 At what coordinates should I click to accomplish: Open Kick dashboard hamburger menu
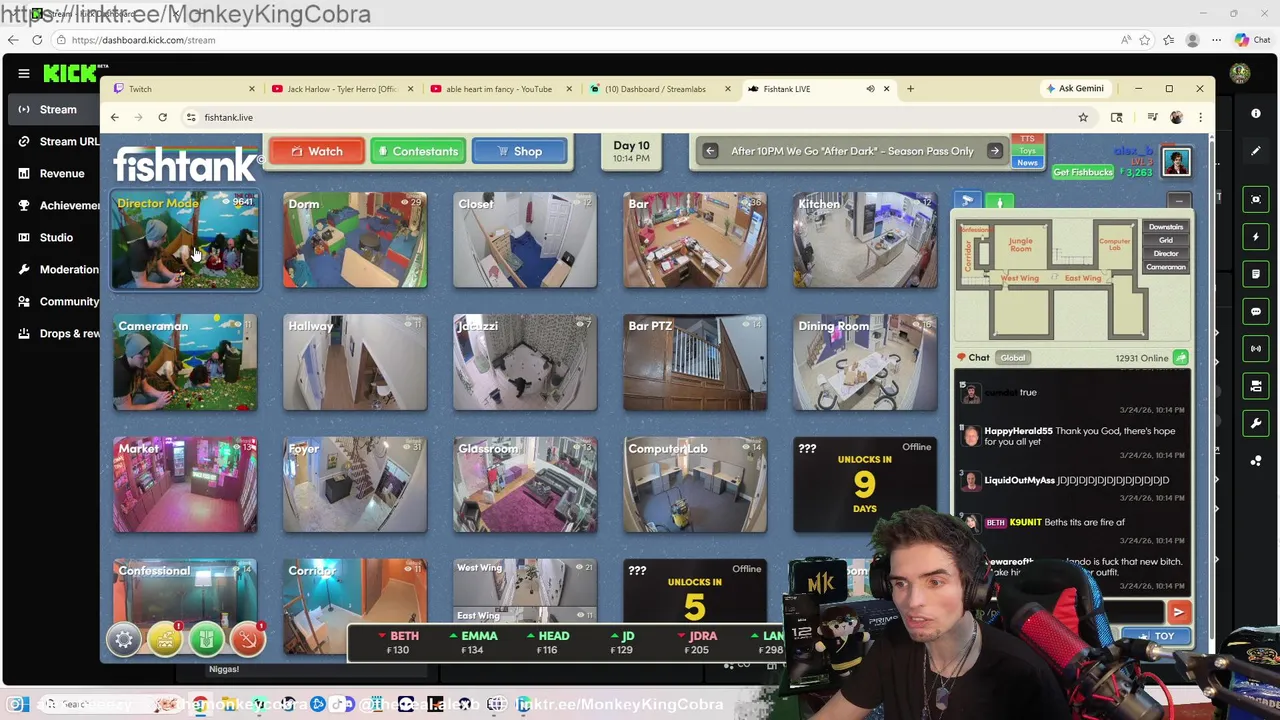[x=23, y=73]
